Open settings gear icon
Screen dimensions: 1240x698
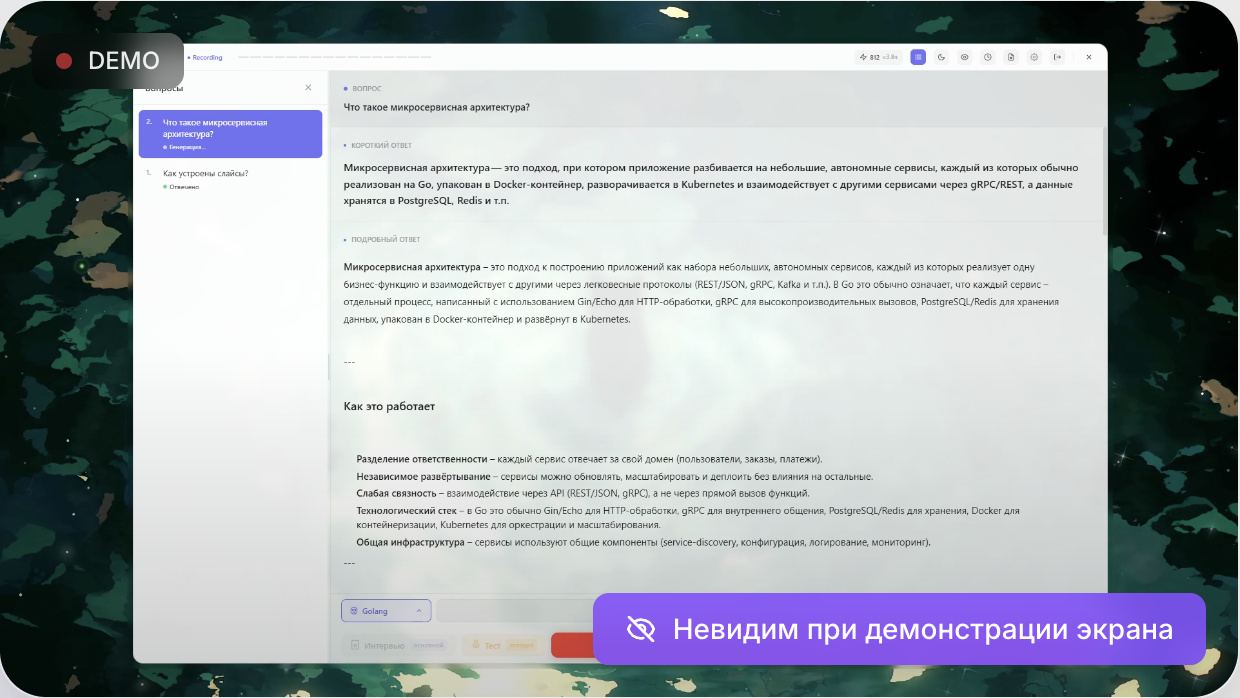pos(1034,57)
